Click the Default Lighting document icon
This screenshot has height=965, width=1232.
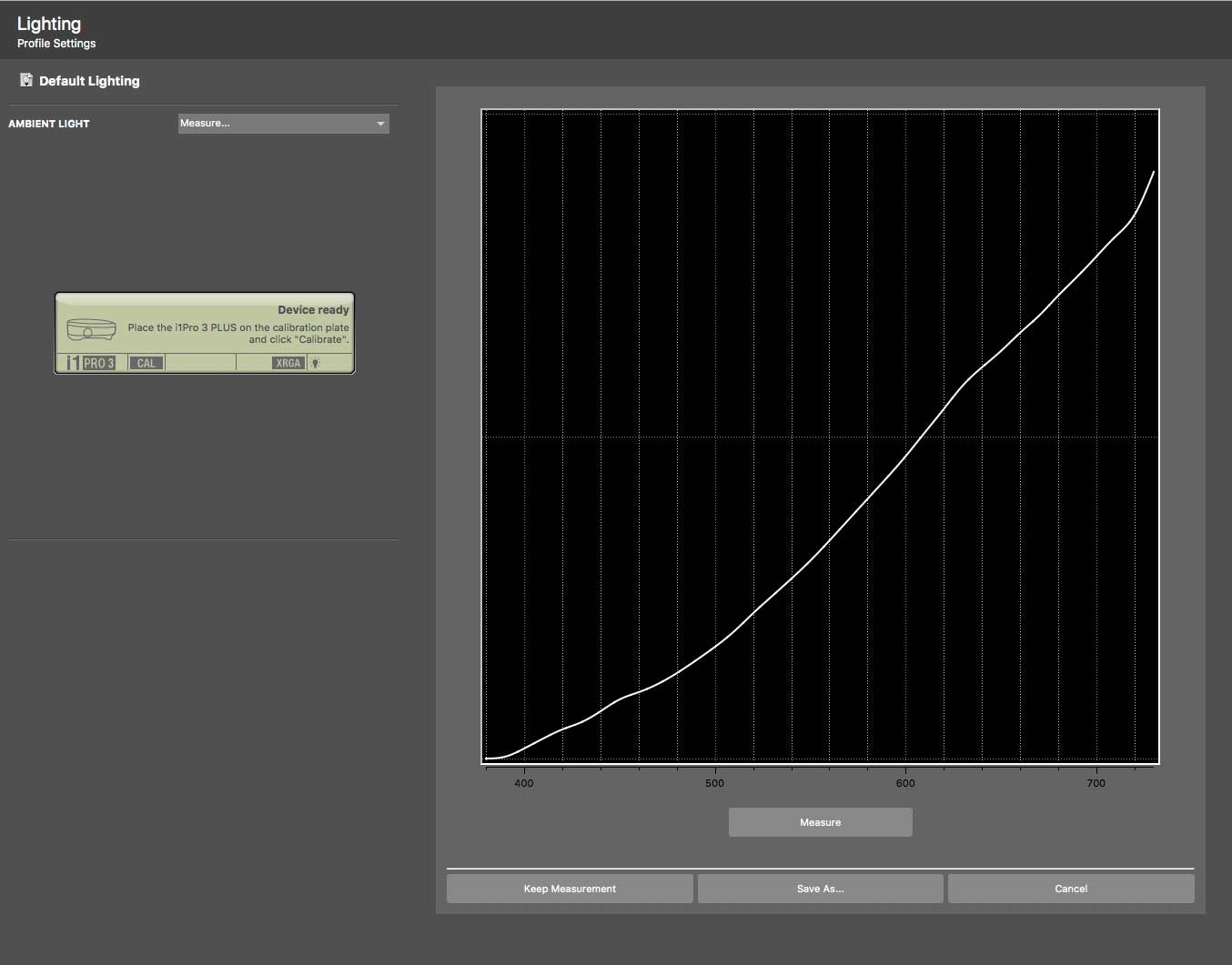point(26,80)
